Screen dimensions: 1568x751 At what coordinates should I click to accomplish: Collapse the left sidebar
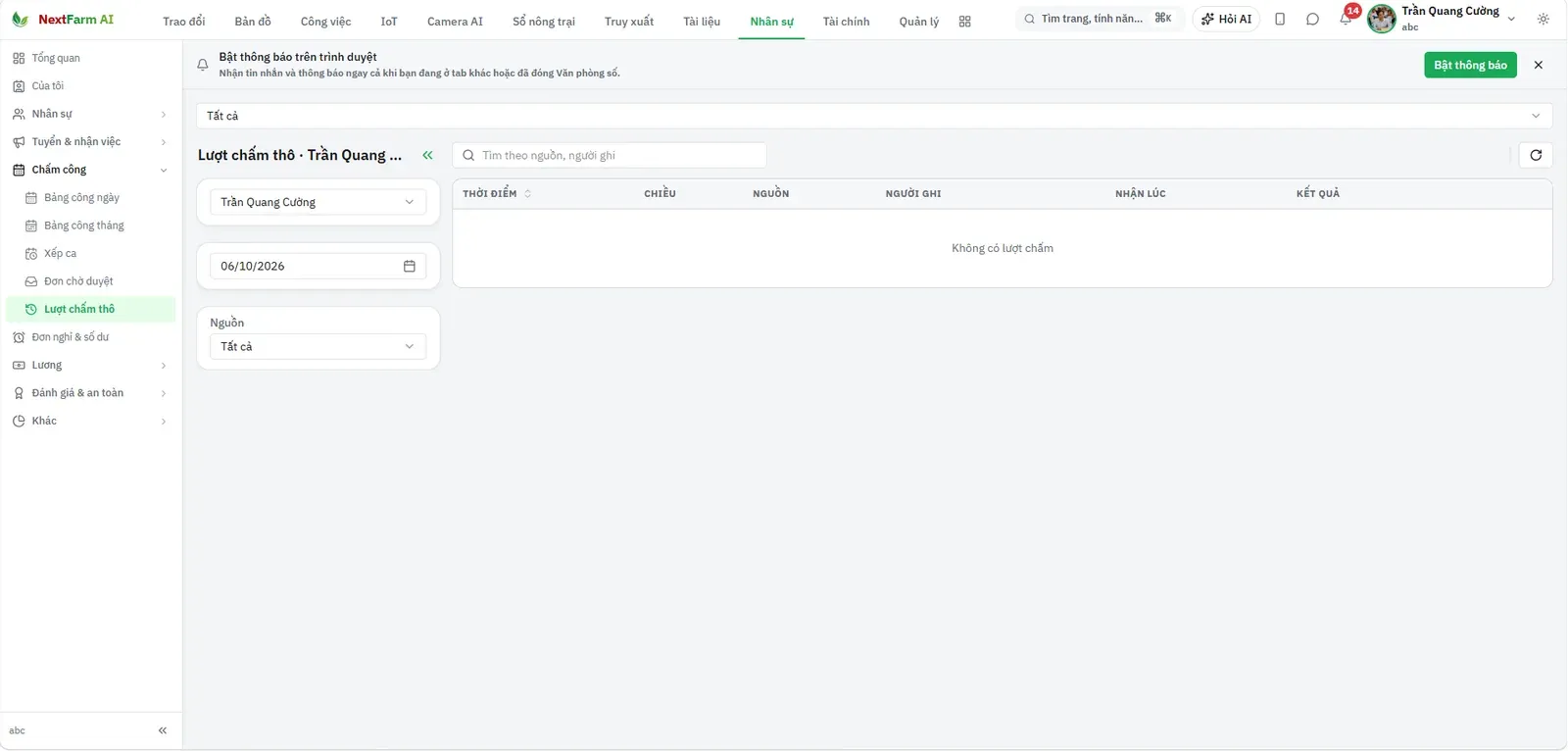click(163, 730)
